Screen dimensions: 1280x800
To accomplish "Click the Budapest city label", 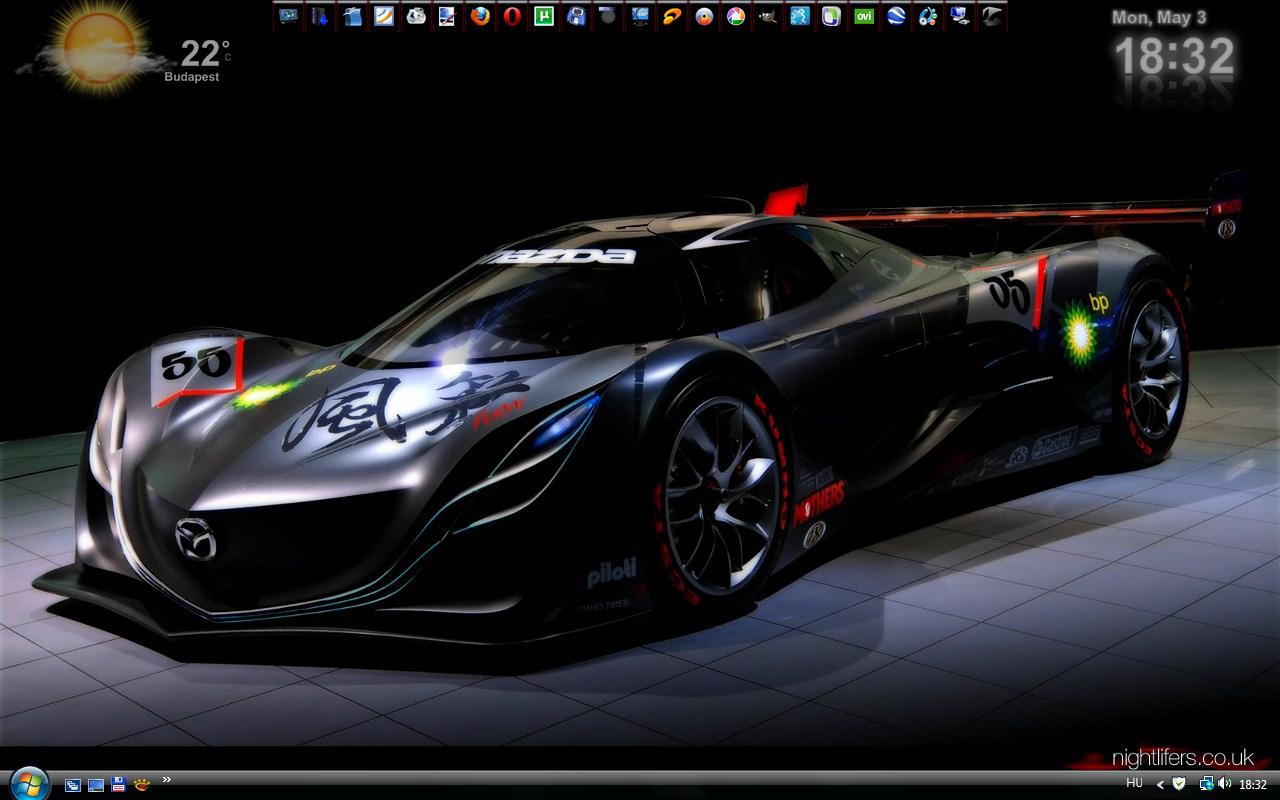I will 192,77.
